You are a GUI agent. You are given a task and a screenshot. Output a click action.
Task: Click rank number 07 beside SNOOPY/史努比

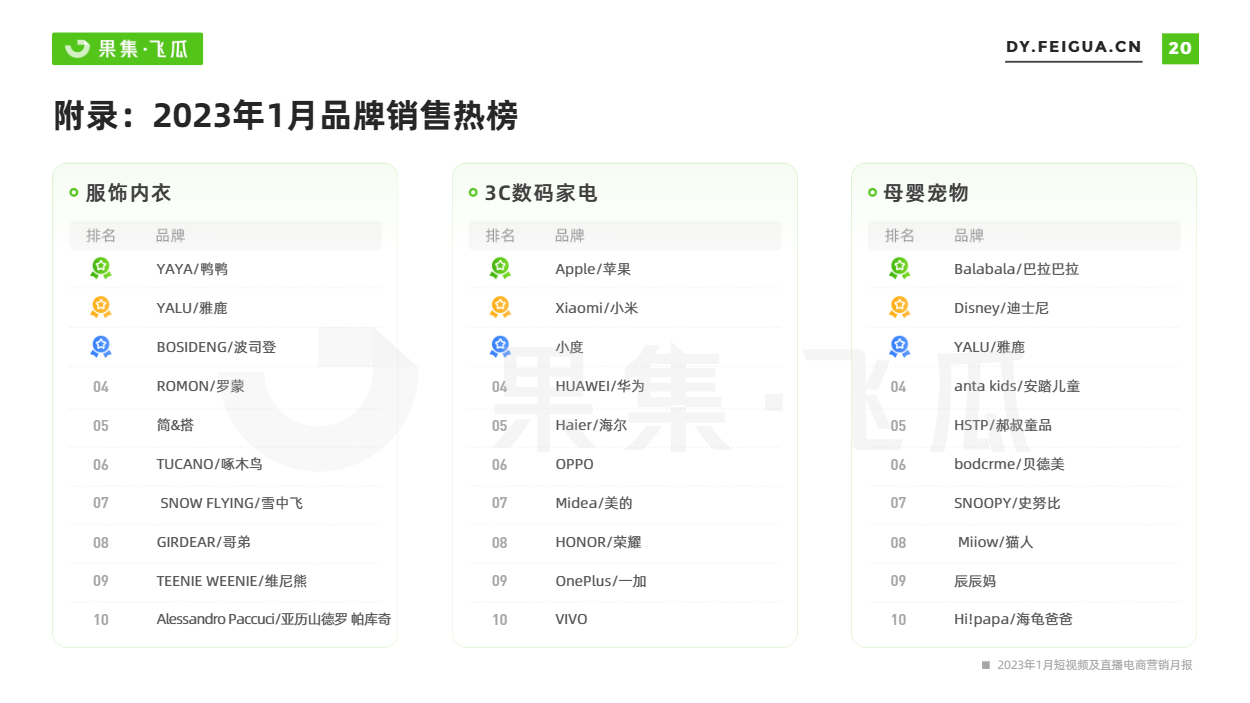[x=899, y=503]
